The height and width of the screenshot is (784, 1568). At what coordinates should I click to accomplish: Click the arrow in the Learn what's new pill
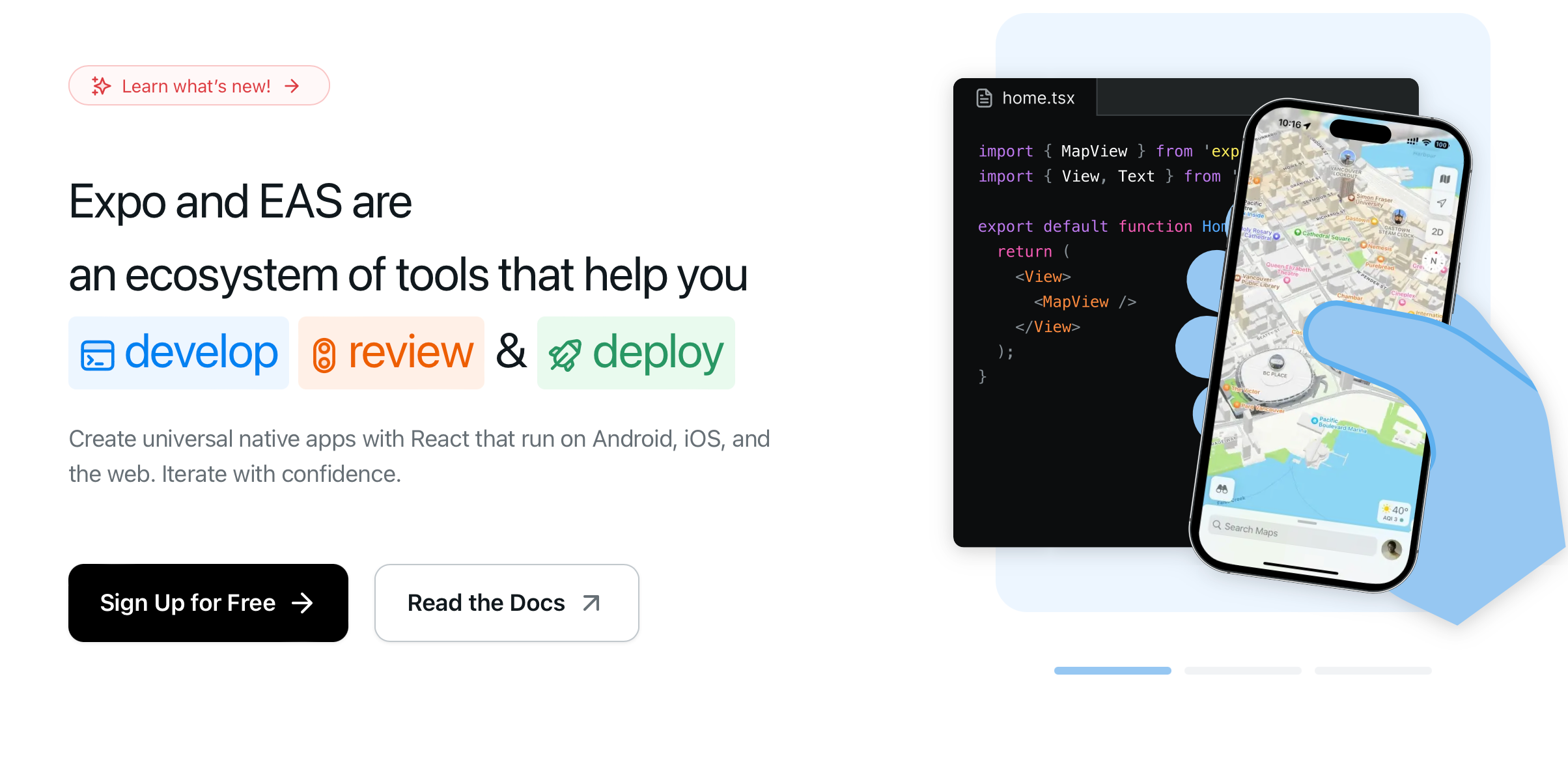point(292,86)
